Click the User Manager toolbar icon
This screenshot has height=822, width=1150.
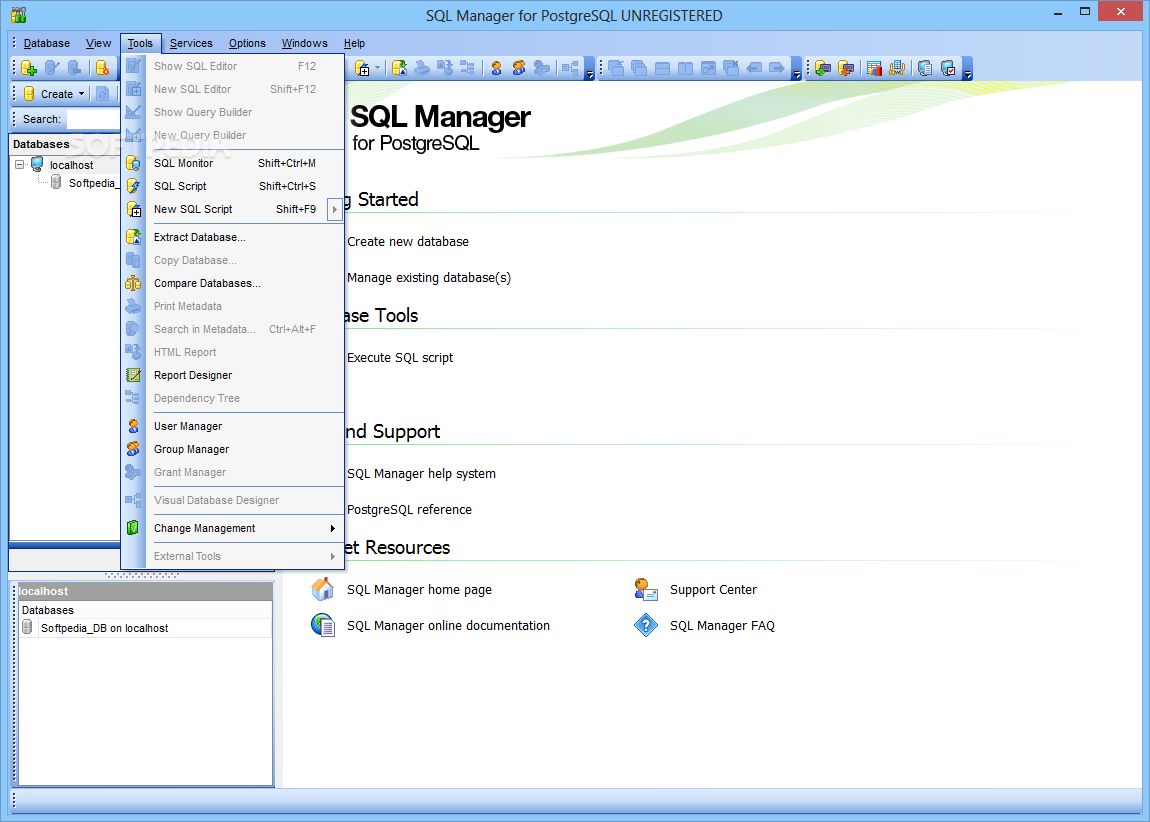pos(497,68)
